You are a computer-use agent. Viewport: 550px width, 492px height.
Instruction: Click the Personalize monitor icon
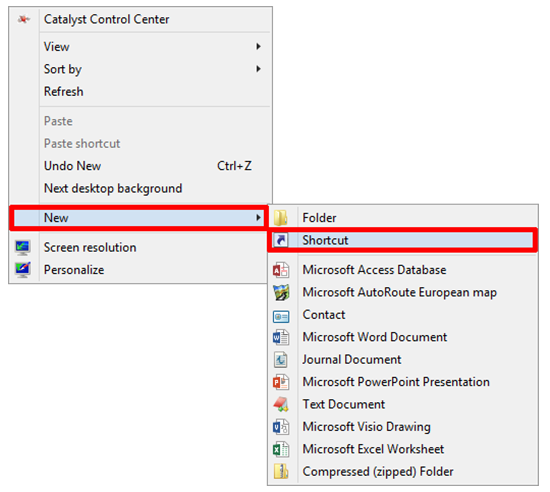pyautogui.click(x=23, y=270)
